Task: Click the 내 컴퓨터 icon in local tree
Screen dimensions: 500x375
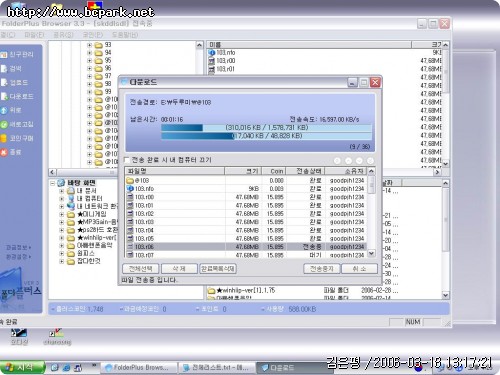Action: click(71, 198)
